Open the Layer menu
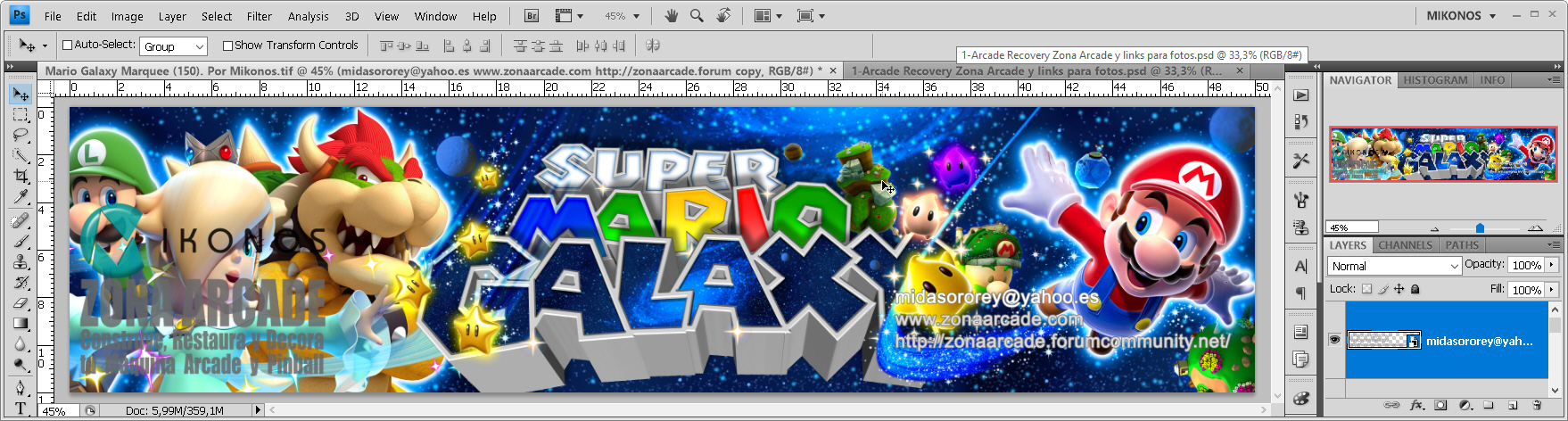The width and height of the screenshot is (1568, 421). point(172,16)
